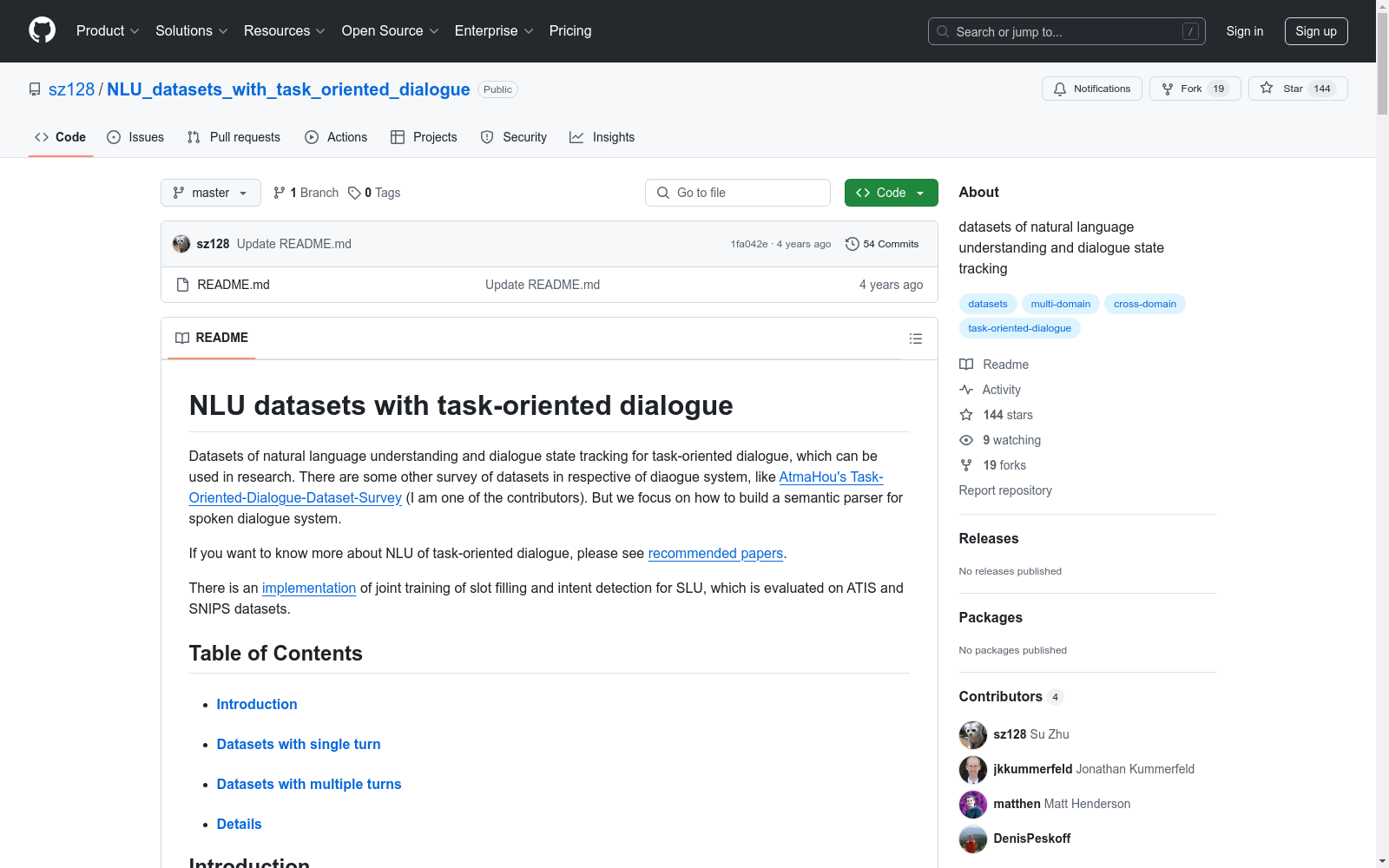Viewport: 1389px width, 868px height.
Task: Open the 1fa042e commit hash link
Action: click(749, 244)
